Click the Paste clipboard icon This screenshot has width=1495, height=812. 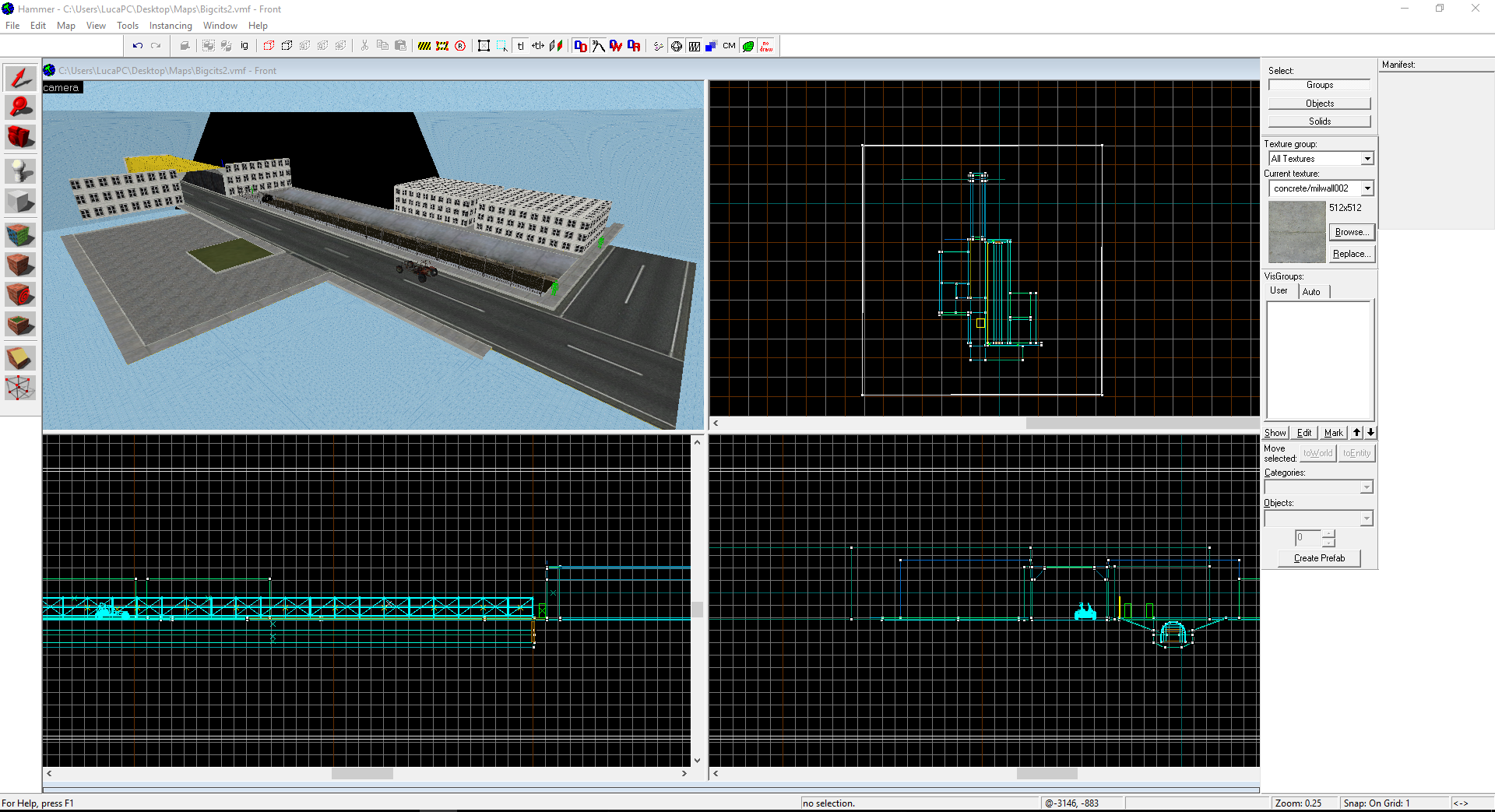(x=400, y=46)
